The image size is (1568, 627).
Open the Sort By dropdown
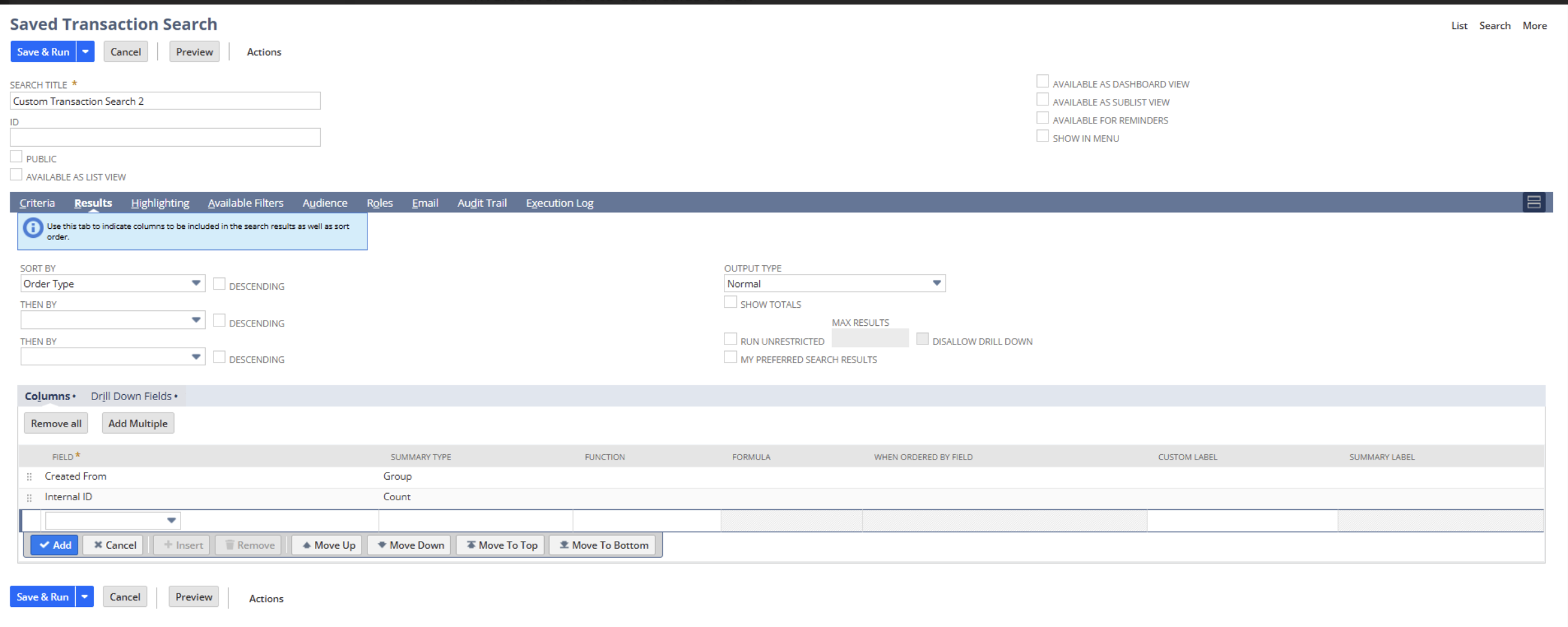pyautogui.click(x=113, y=284)
